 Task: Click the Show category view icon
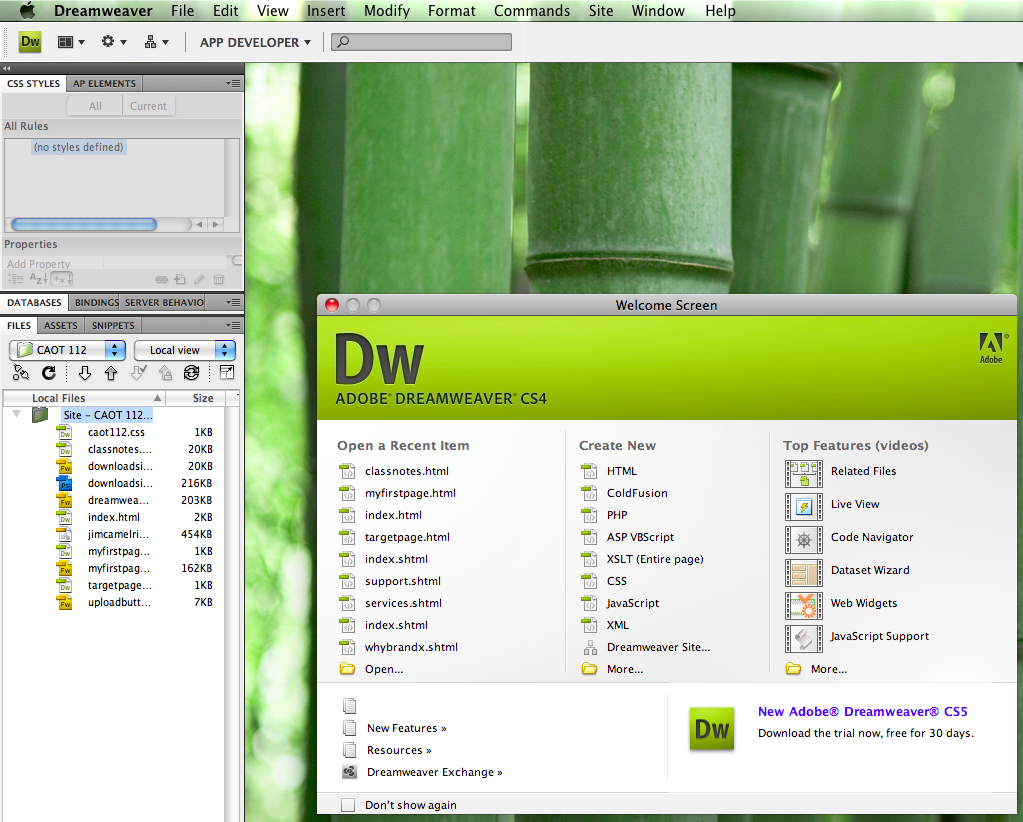[x=15, y=279]
